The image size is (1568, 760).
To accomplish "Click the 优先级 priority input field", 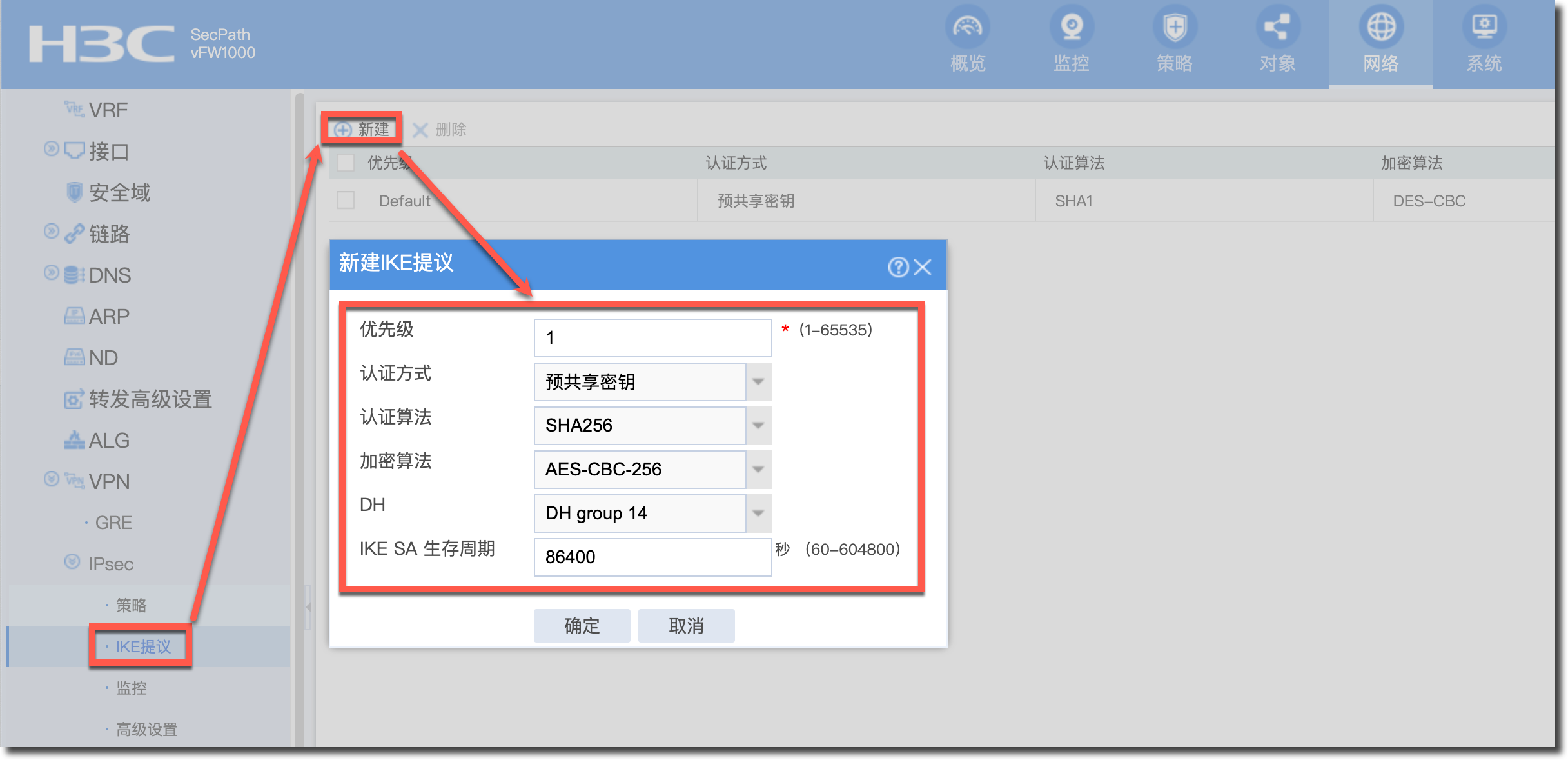I will pyautogui.click(x=652, y=338).
